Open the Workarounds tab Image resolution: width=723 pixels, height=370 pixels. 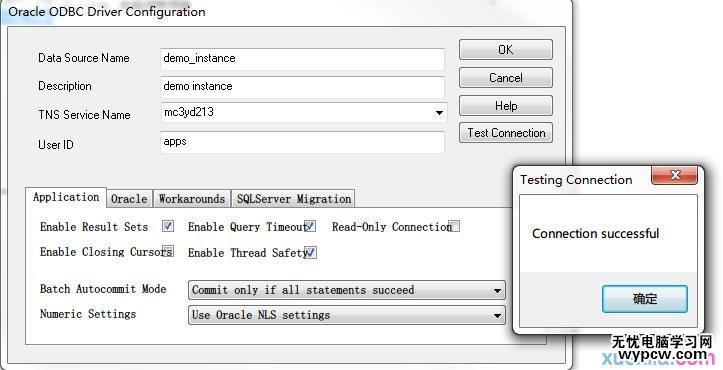point(192,199)
